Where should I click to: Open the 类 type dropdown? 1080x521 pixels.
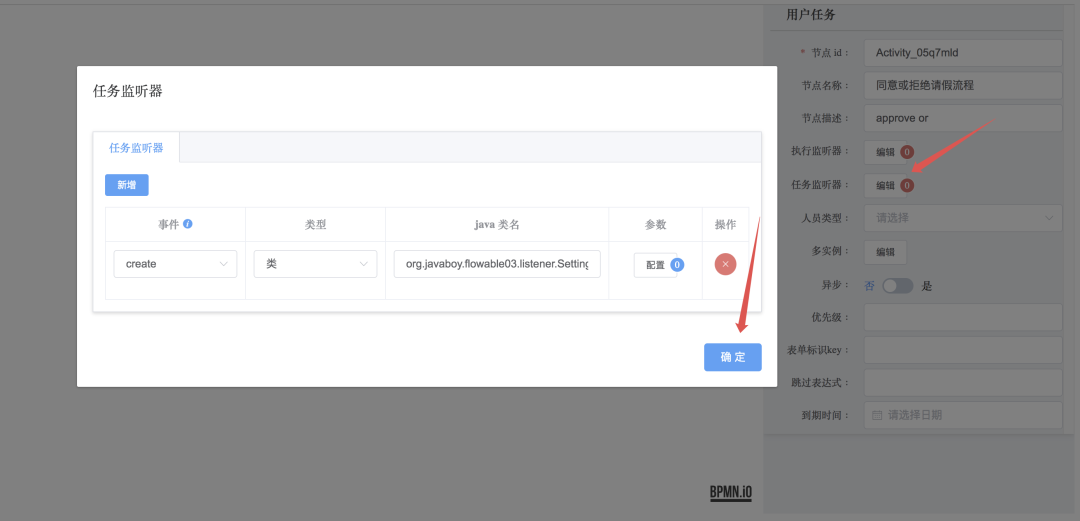[x=315, y=264]
